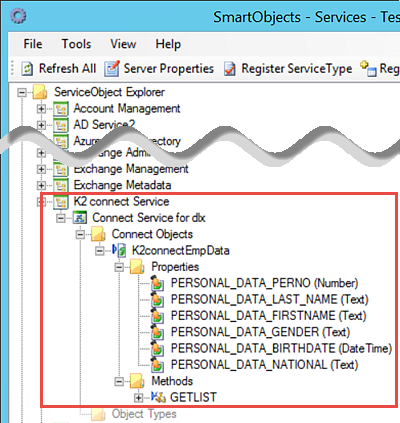Viewport: 400px width, 423px height.
Task: Click the PERSONAL_DATA_LAST_NAME property icon
Action: pos(157,300)
